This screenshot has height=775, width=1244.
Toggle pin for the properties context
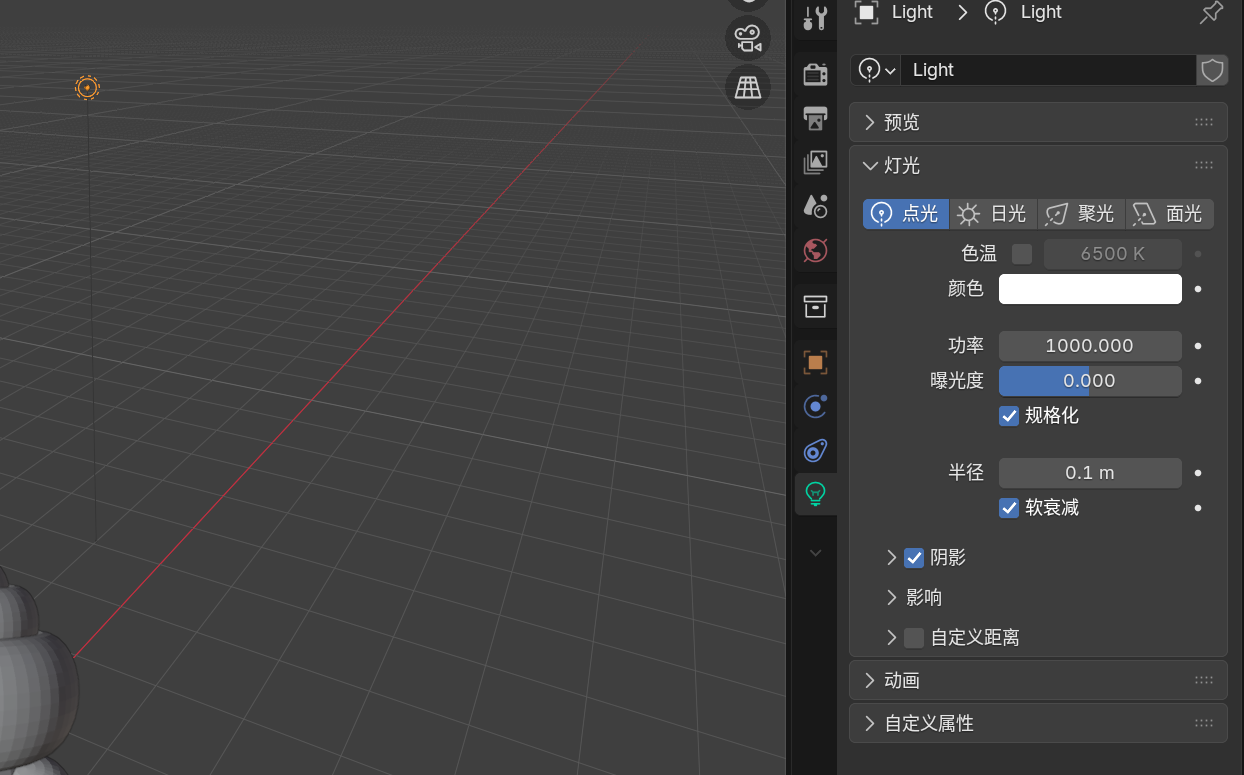[x=1211, y=12]
